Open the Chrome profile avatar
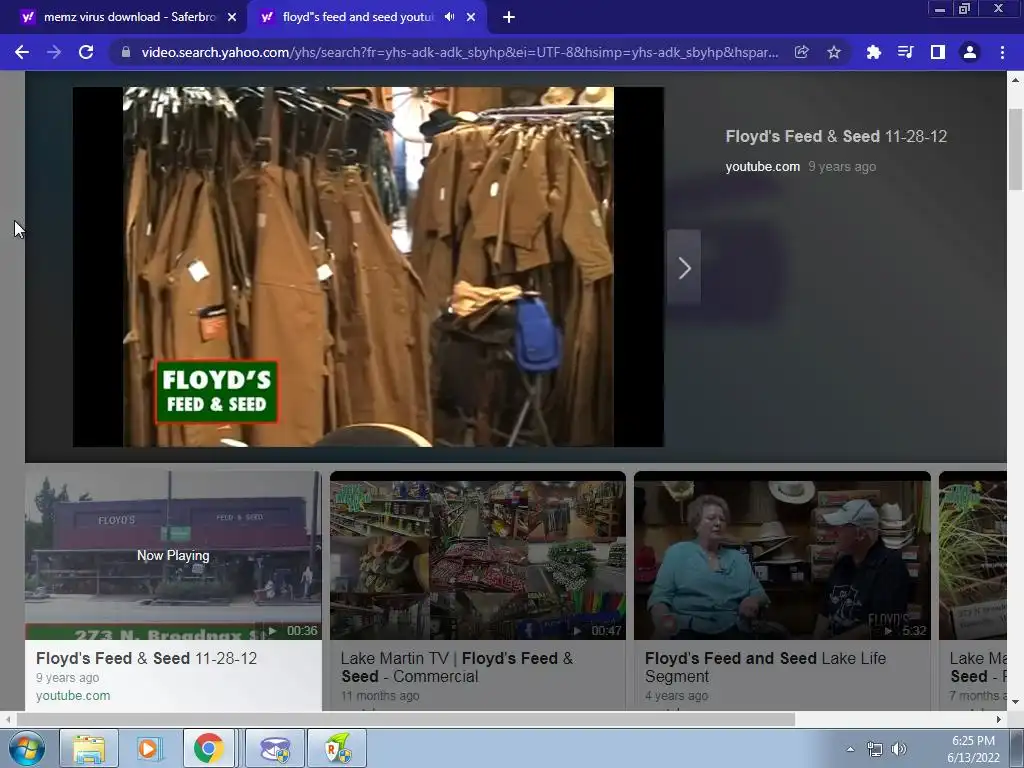Image resolution: width=1024 pixels, height=768 pixels. [x=970, y=52]
